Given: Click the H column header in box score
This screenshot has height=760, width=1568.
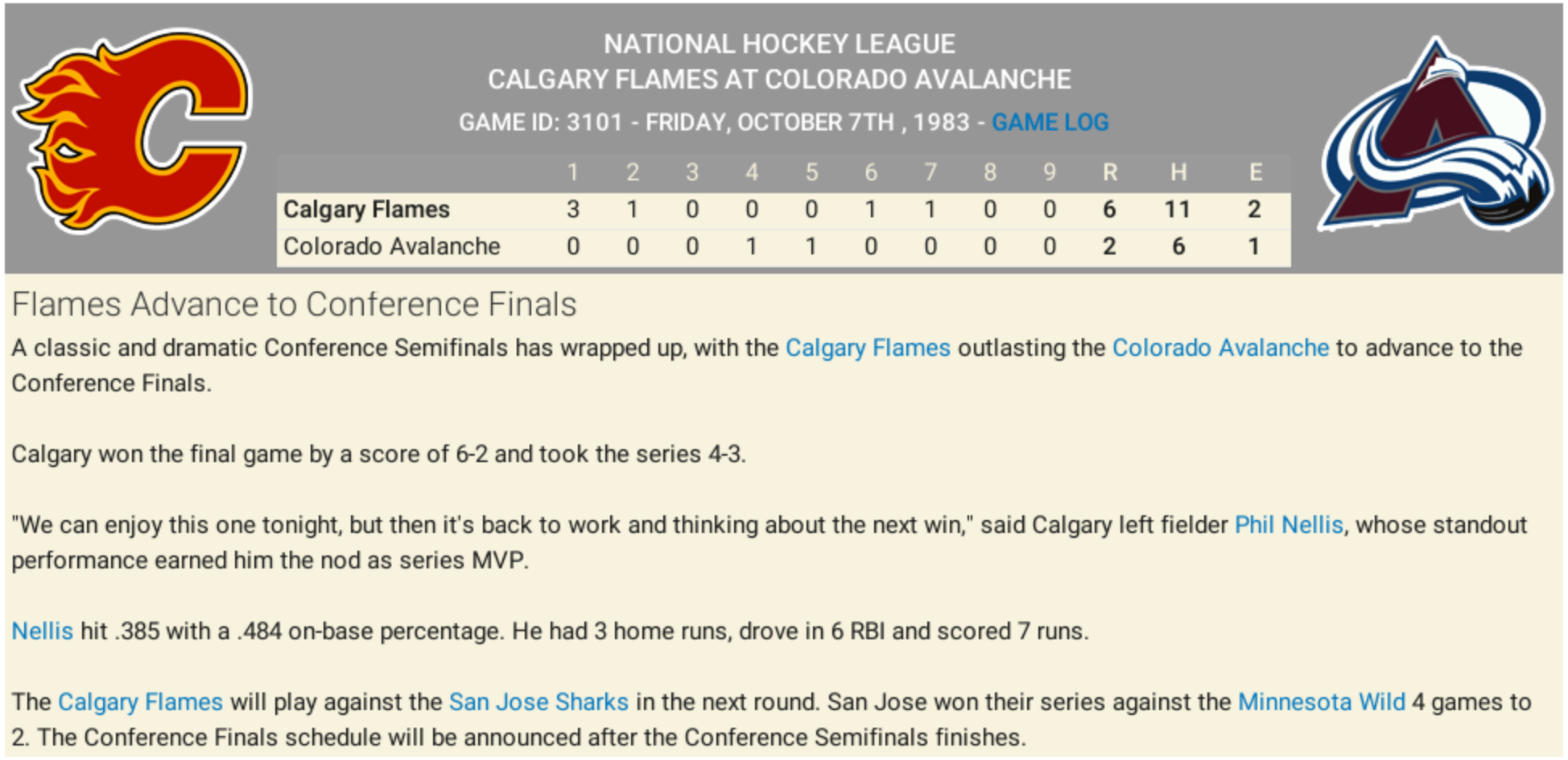Looking at the screenshot, I should [1178, 172].
